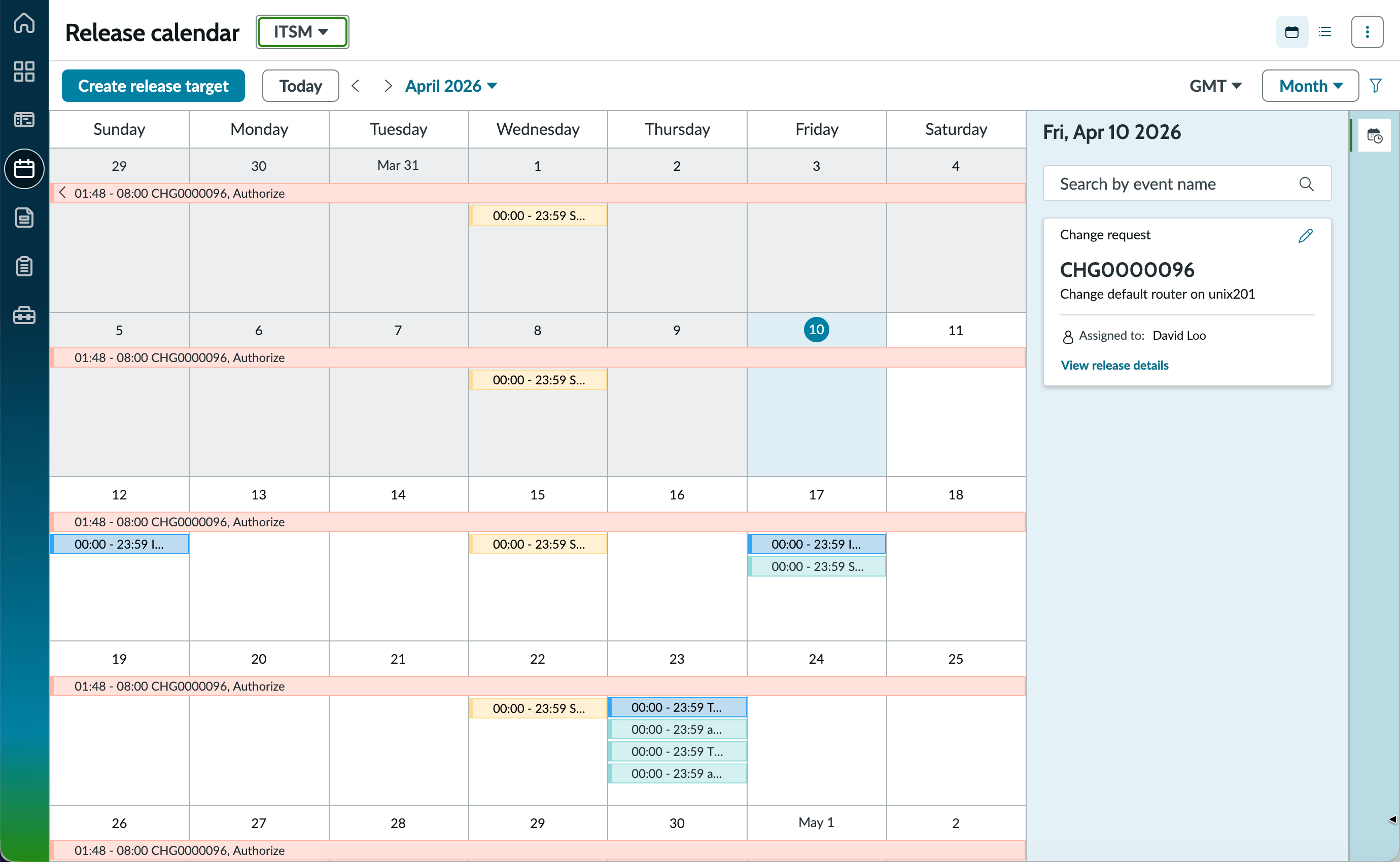1400x862 pixels.
Task: Click the Saturday column header
Action: tap(956, 129)
